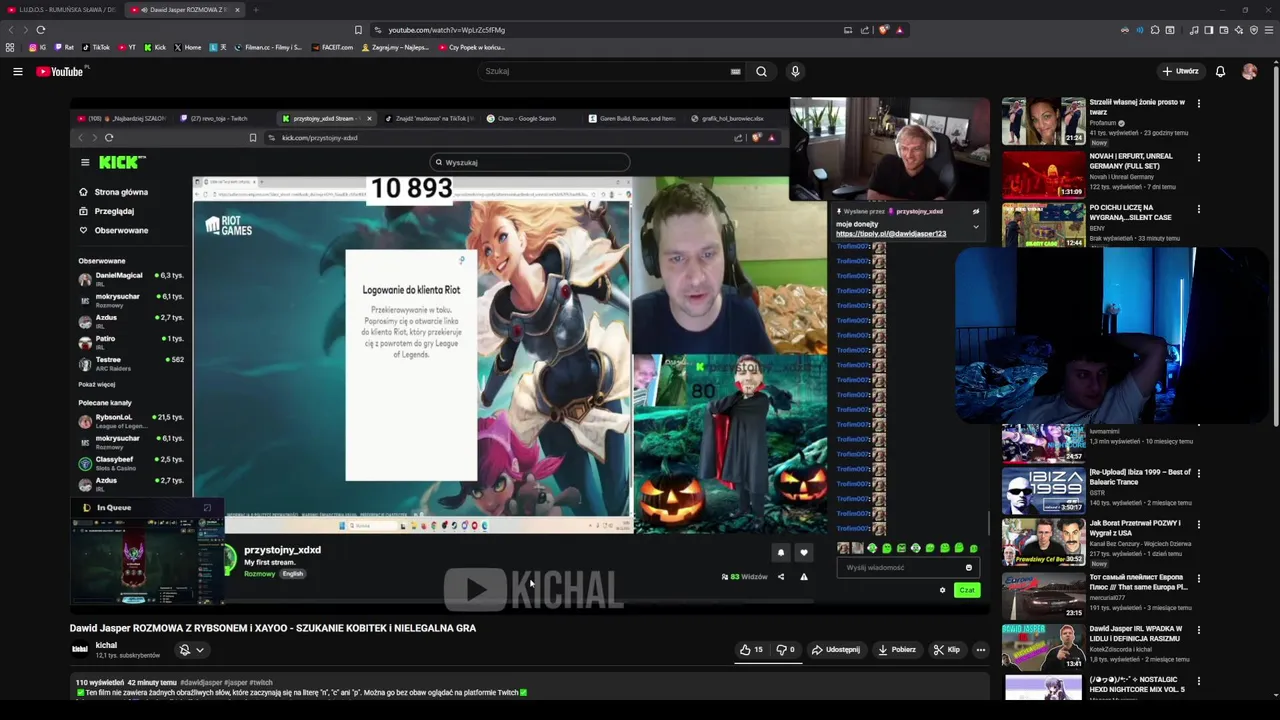
Task: Open the Brave Shields lion icon
Action: point(883,30)
